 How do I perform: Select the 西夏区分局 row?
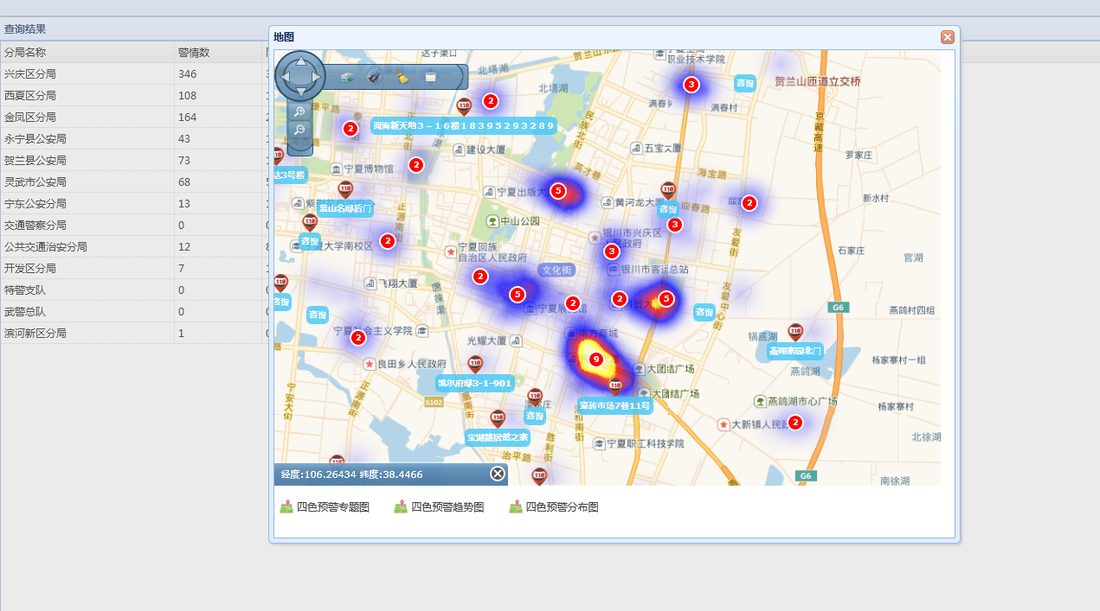(133, 95)
